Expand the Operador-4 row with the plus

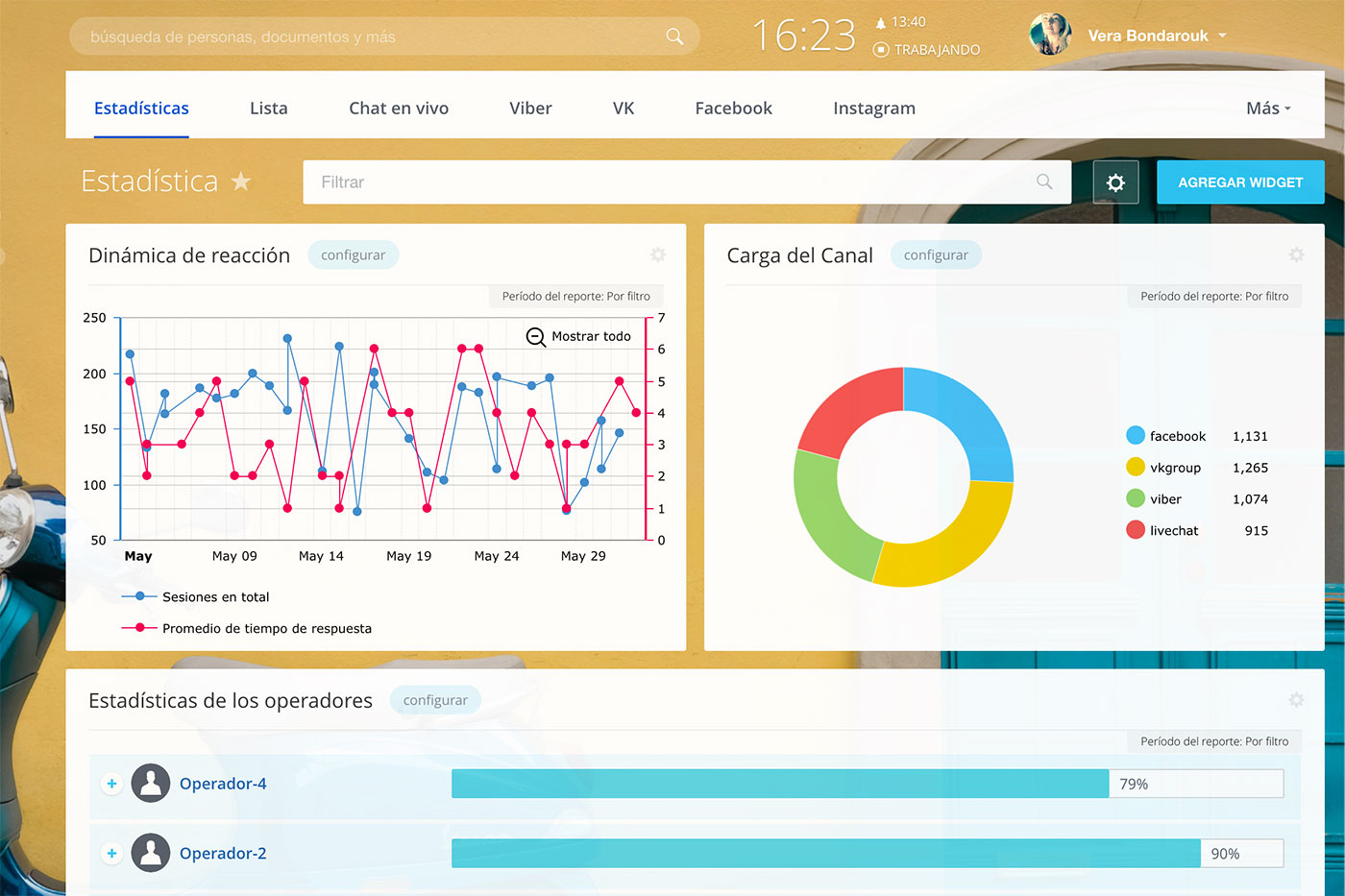111,783
